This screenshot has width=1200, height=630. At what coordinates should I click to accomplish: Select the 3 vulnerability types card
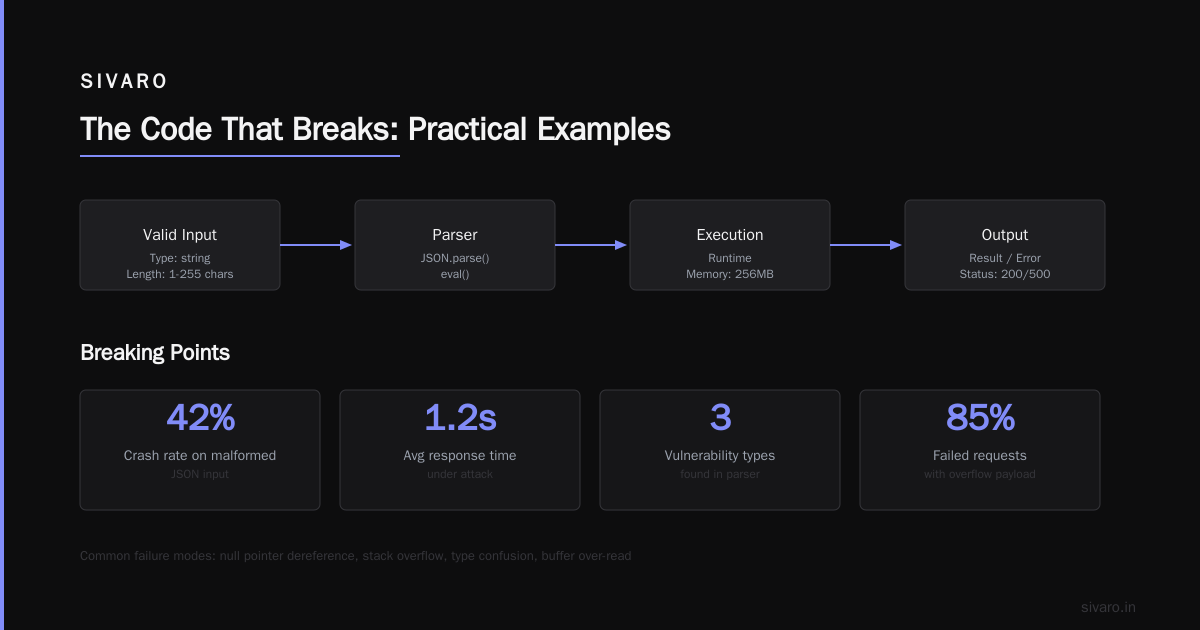click(x=720, y=450)
